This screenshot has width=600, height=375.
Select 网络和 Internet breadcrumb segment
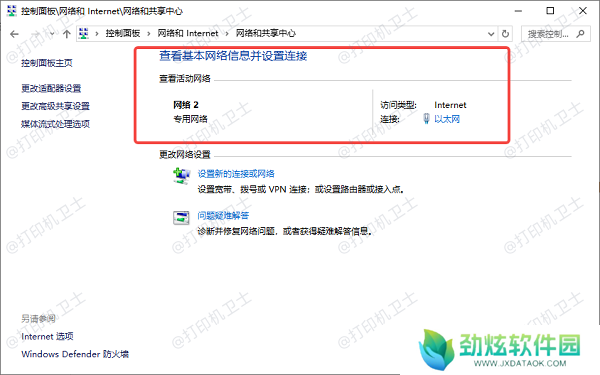click(188, 33)
